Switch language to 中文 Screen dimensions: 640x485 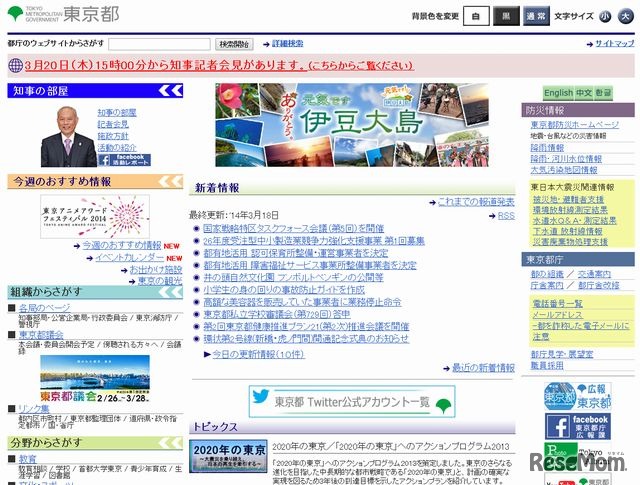(x=584, y=93)
